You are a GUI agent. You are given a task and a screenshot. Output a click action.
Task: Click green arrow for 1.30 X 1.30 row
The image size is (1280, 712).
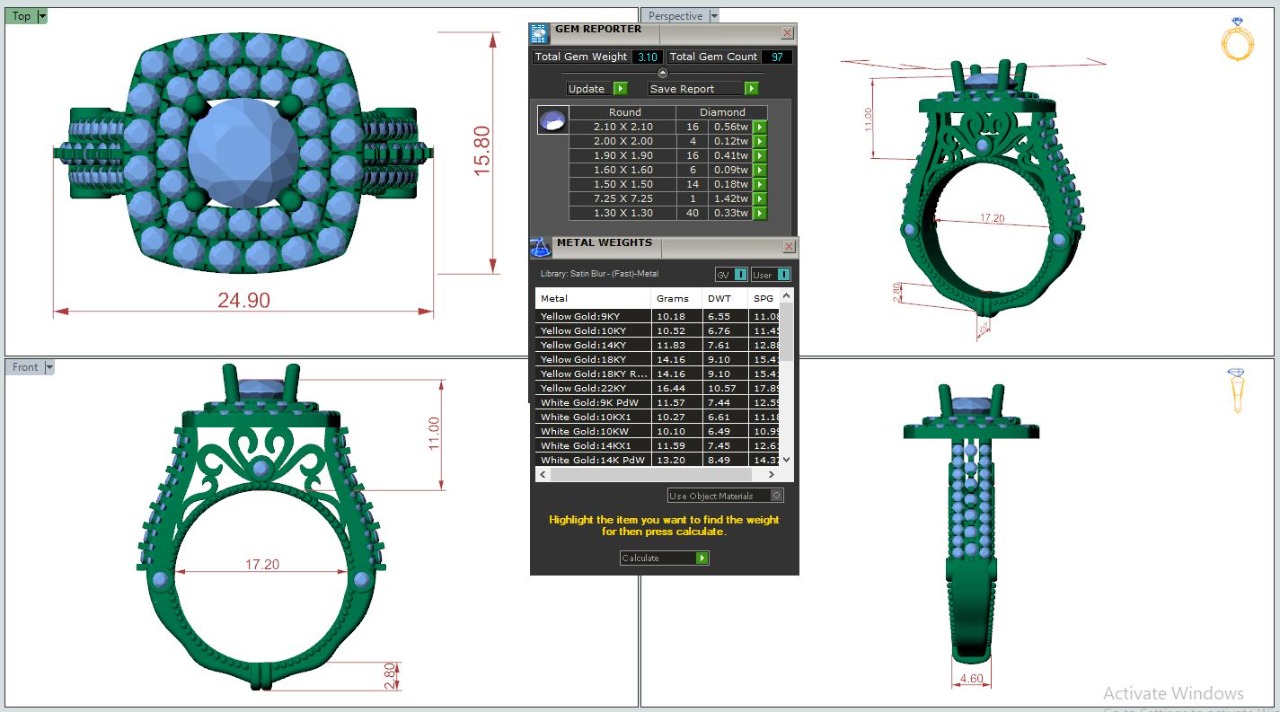(759, 213)
